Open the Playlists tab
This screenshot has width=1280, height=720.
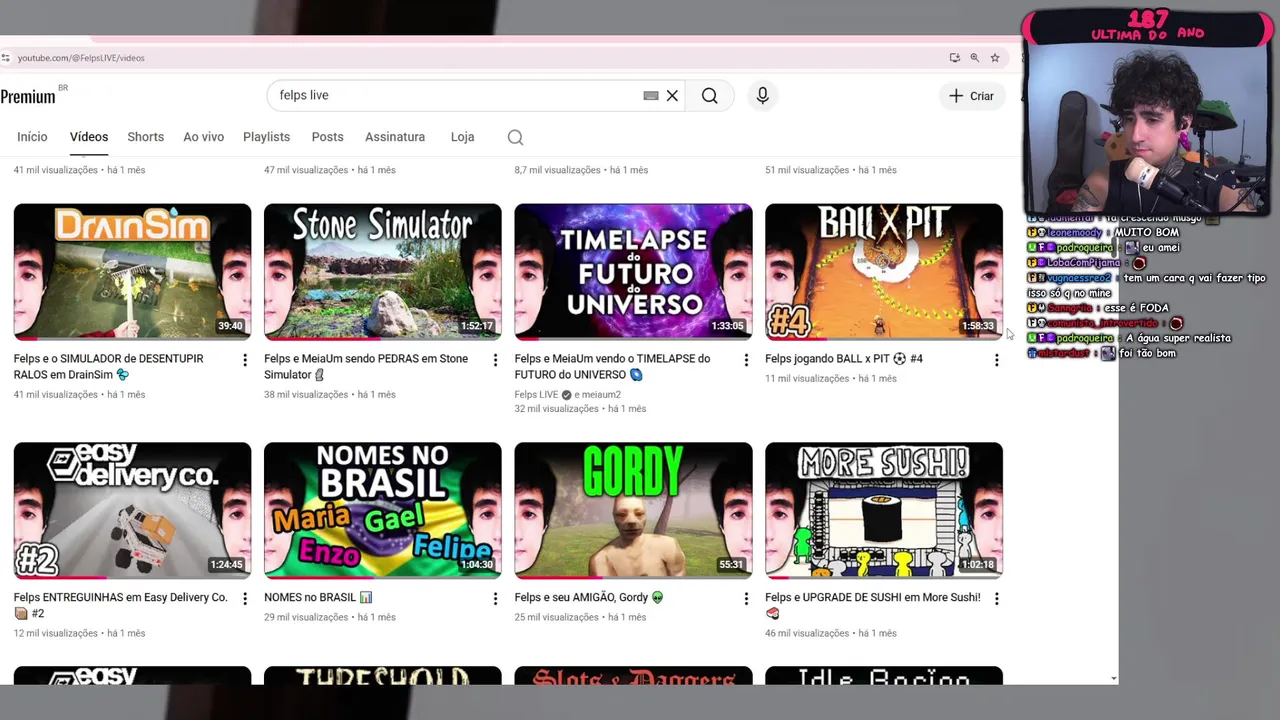[x=266, y=137]
